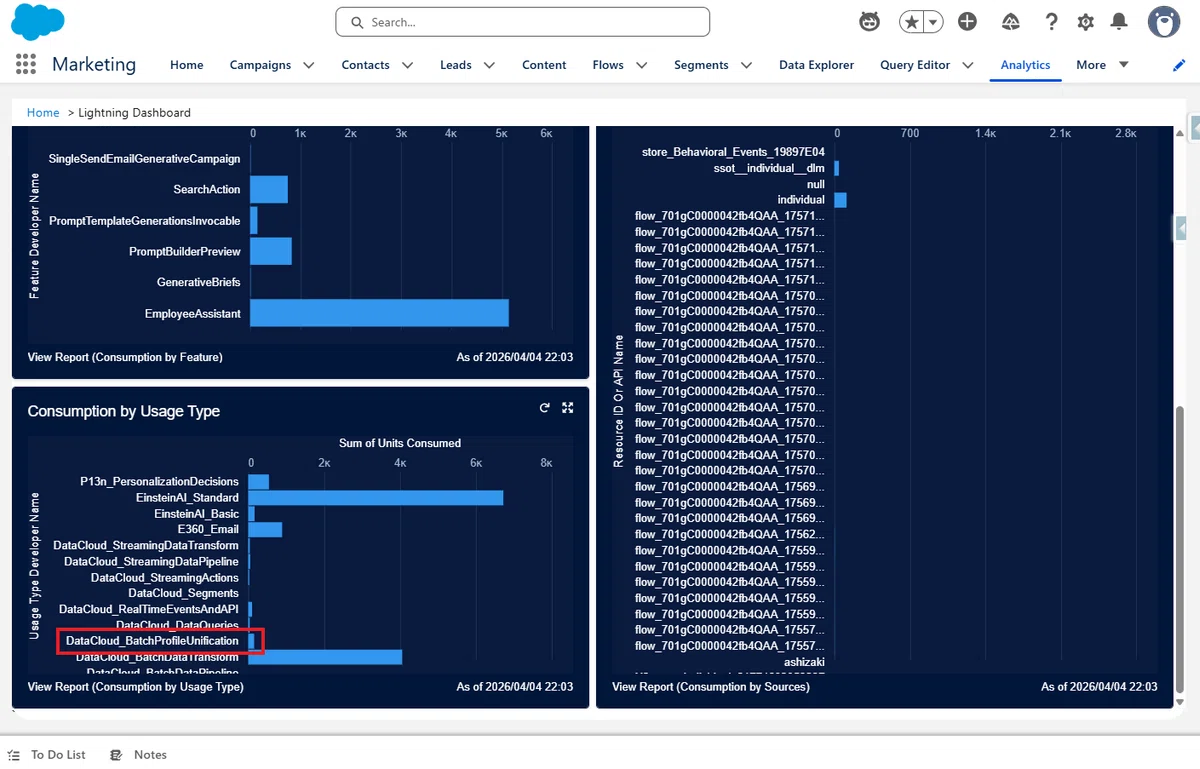Image resolution: width=1200 pixels, height=769 pixels.
Task: Open the user avatar profile menu
Action: tap(1164, 22)
